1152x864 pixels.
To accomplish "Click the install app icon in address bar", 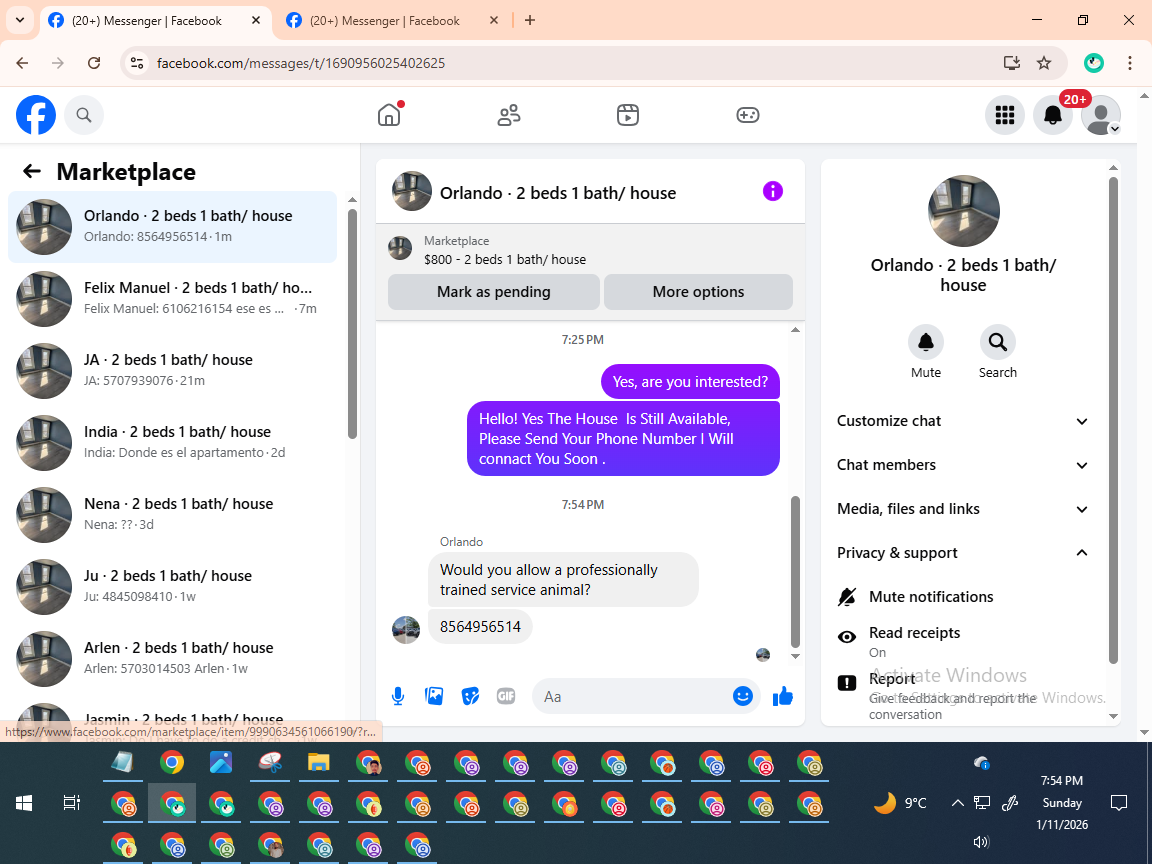I will 1012,63.
